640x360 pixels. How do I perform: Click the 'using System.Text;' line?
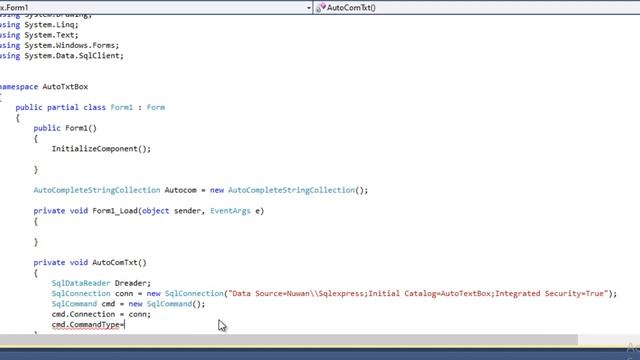click(x=39, y=35)
